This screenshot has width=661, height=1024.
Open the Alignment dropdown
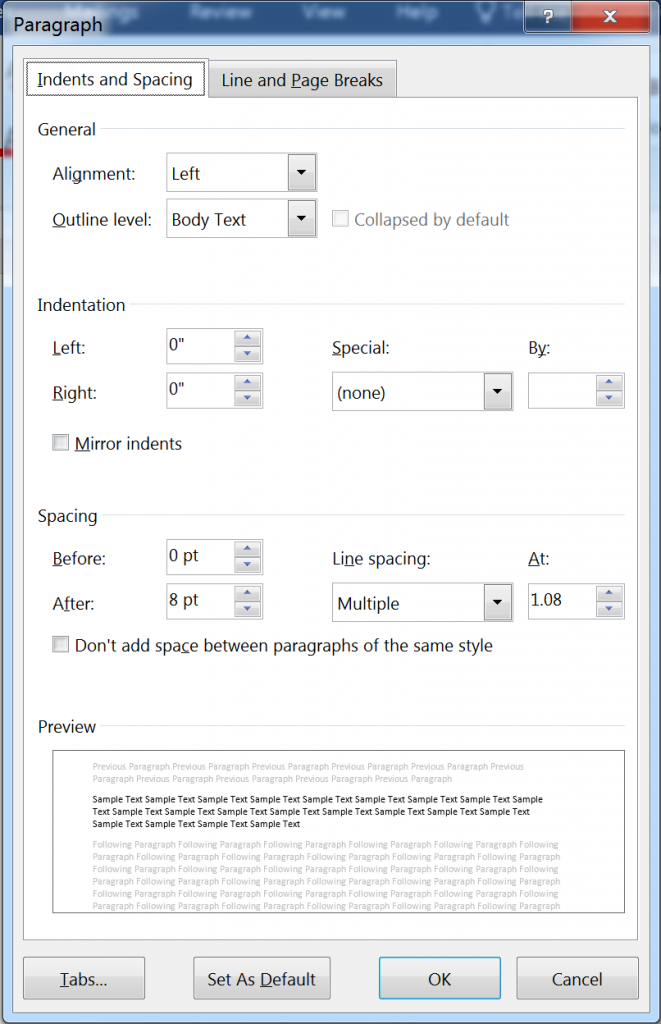click(302, 172)
